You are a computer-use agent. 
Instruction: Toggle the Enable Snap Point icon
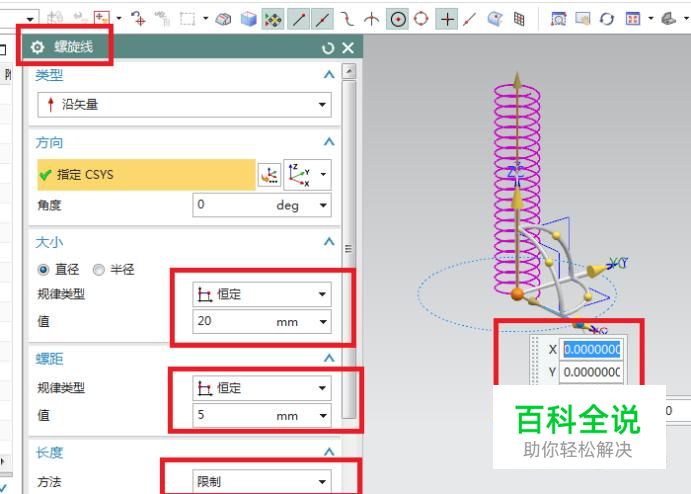[273, 19]
